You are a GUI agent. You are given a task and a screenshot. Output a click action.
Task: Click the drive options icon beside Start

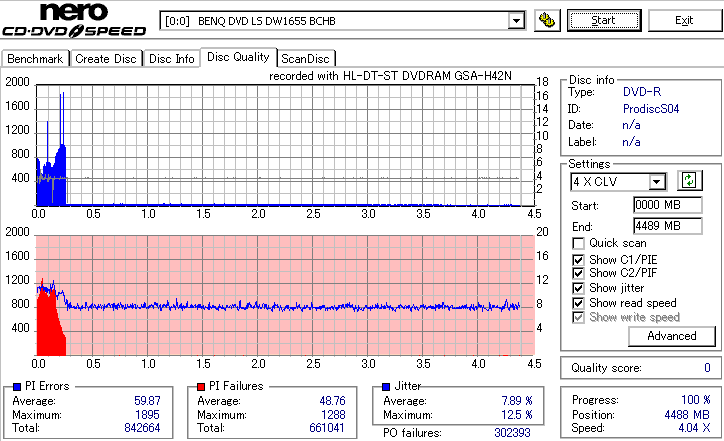(x=547, y=20)
